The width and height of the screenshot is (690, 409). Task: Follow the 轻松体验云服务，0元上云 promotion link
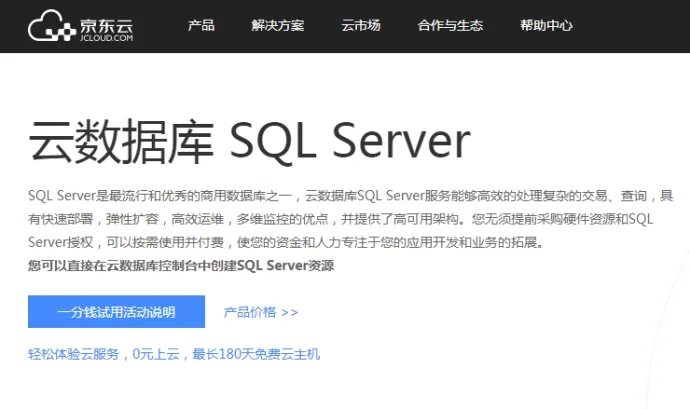(x=174, y=354)
